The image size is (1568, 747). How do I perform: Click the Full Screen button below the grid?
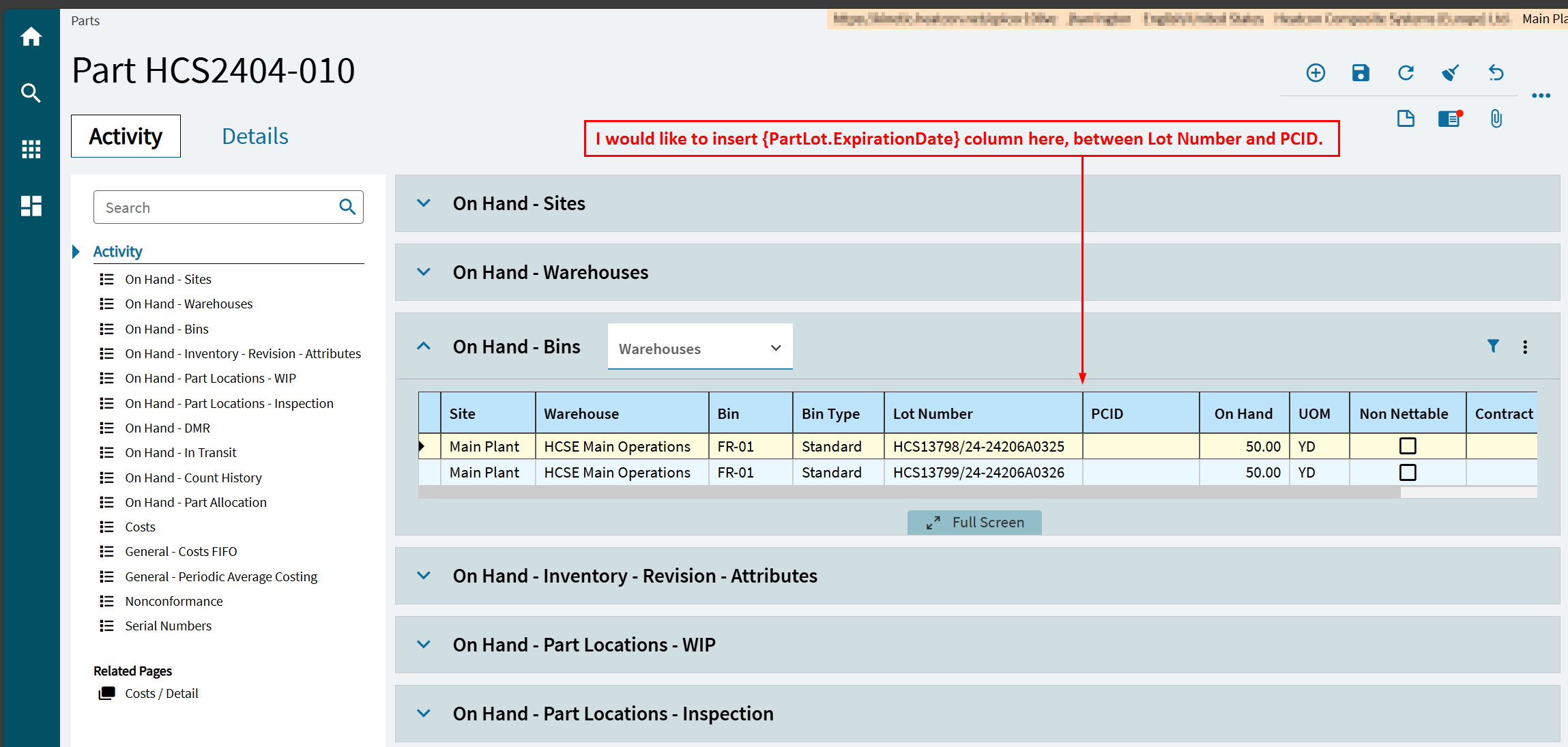(x=974, y=522)
